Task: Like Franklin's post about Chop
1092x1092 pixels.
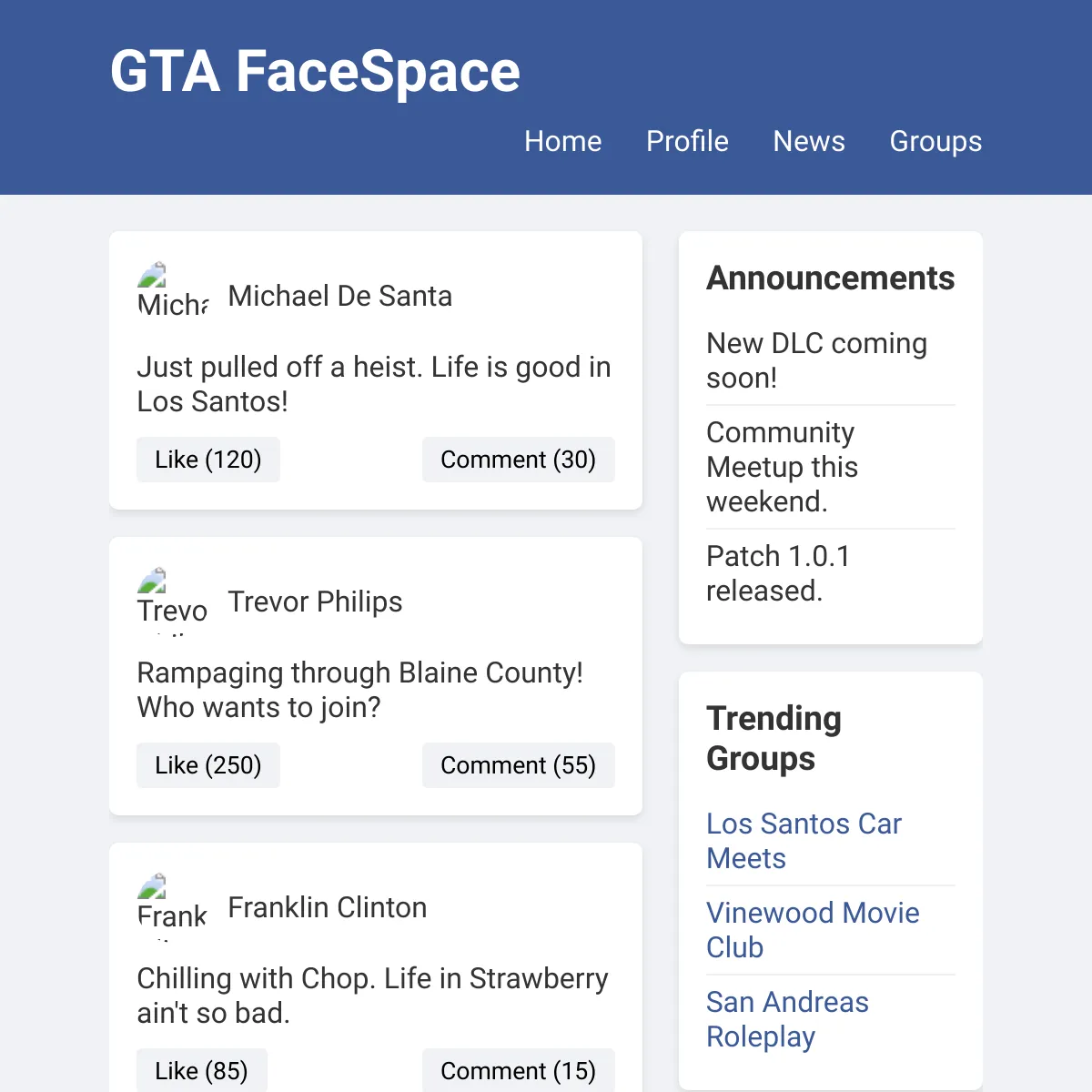Action: (x=202, y=1071)
